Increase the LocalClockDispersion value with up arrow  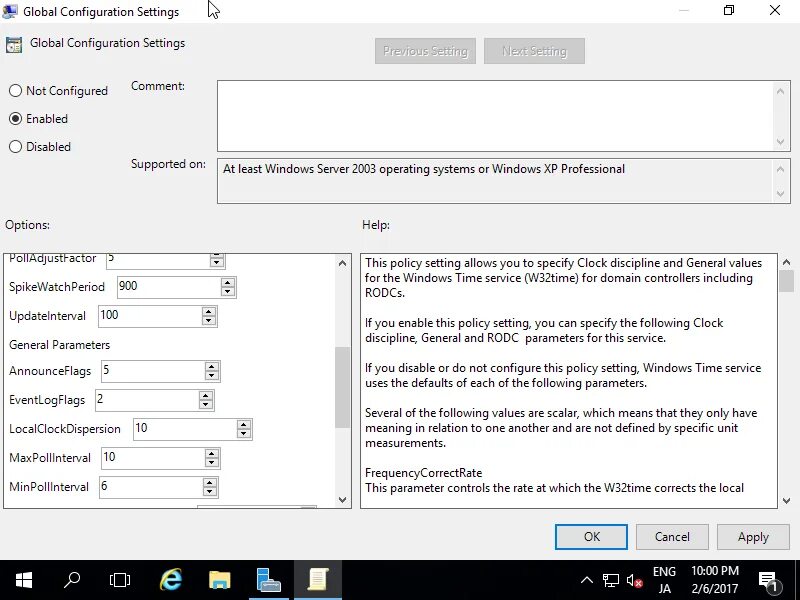tap(244, 424)
